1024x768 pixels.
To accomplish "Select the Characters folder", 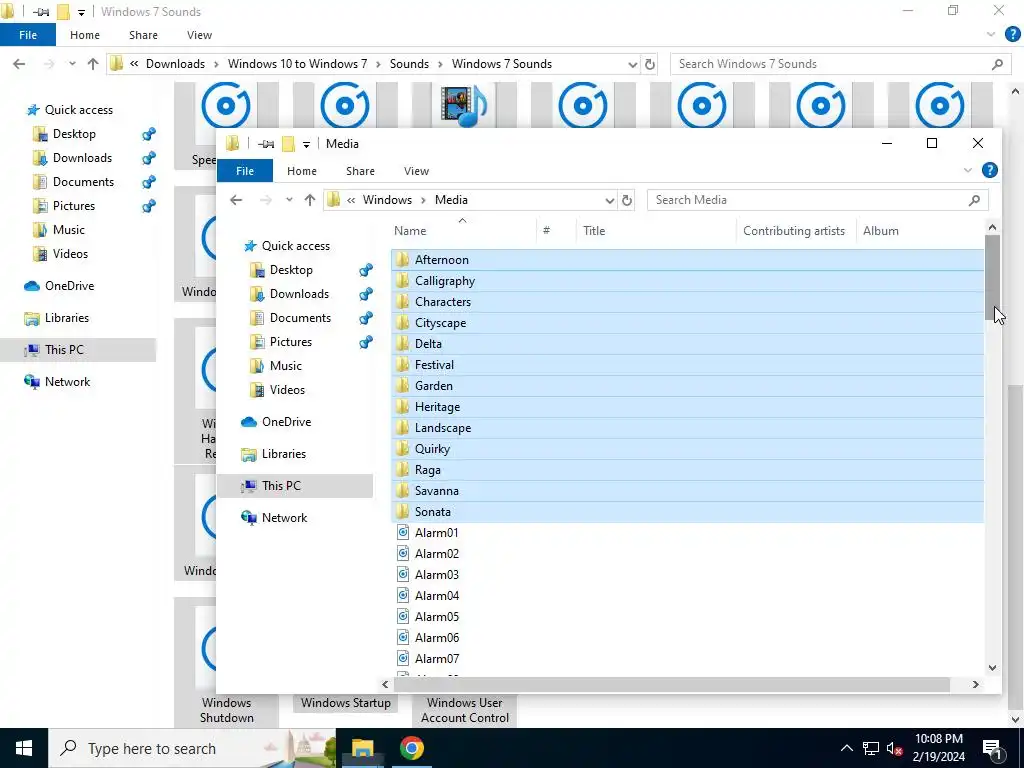I will (x=687, y=302).
